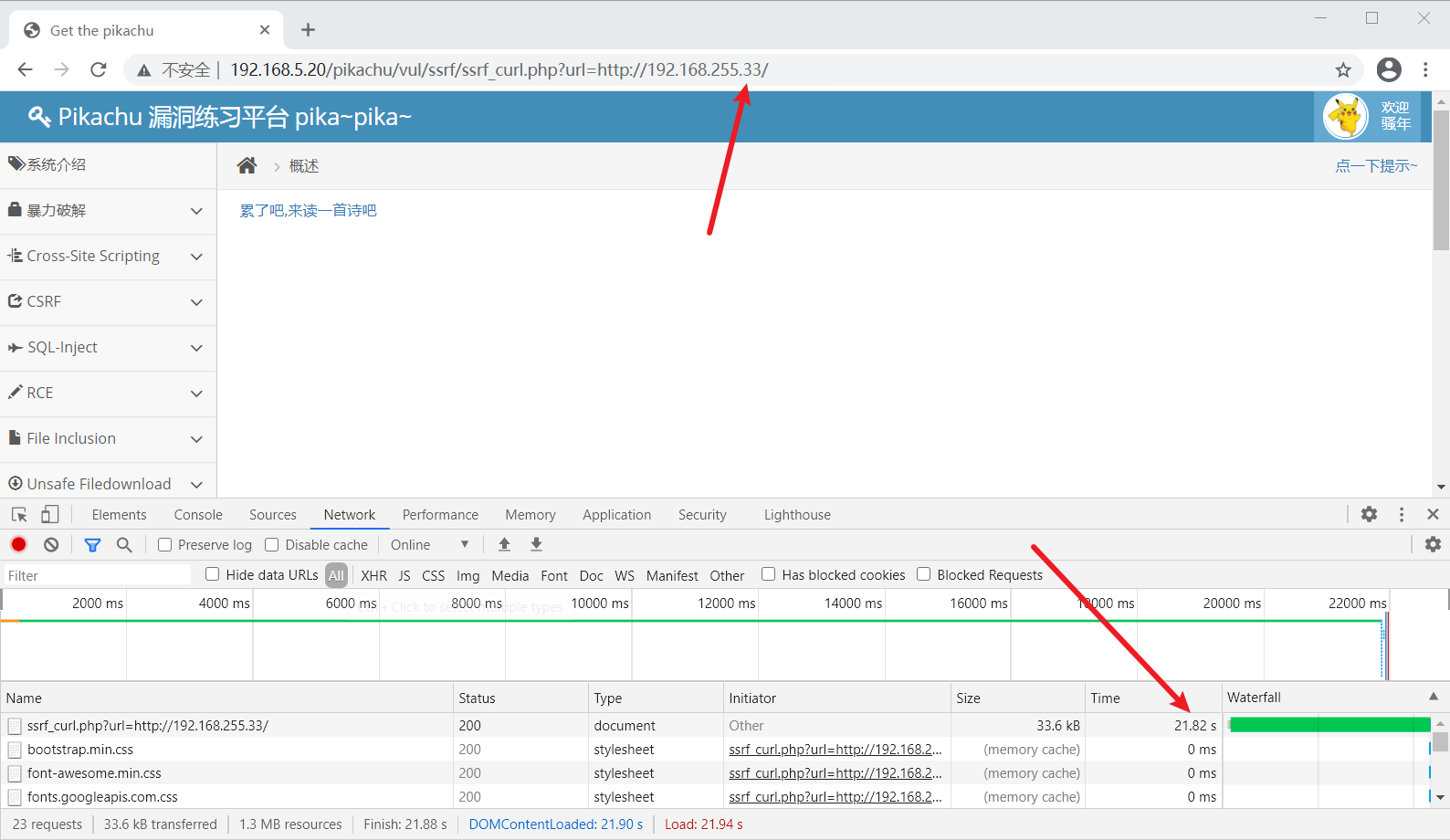Switch to the Console tab
1450x840 pixels.
click(198, 515)
